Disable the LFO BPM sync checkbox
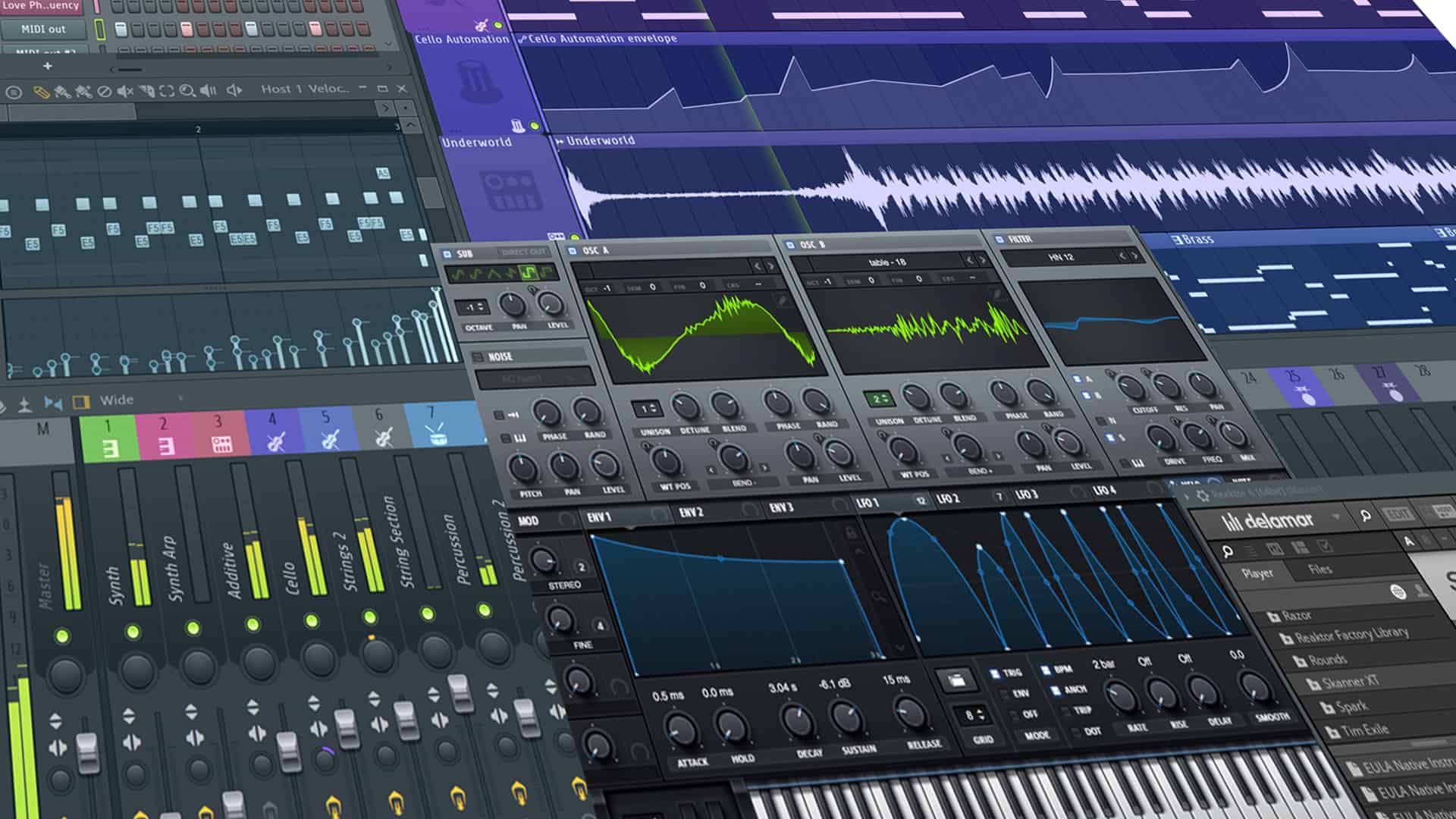 pos(1045,670)
